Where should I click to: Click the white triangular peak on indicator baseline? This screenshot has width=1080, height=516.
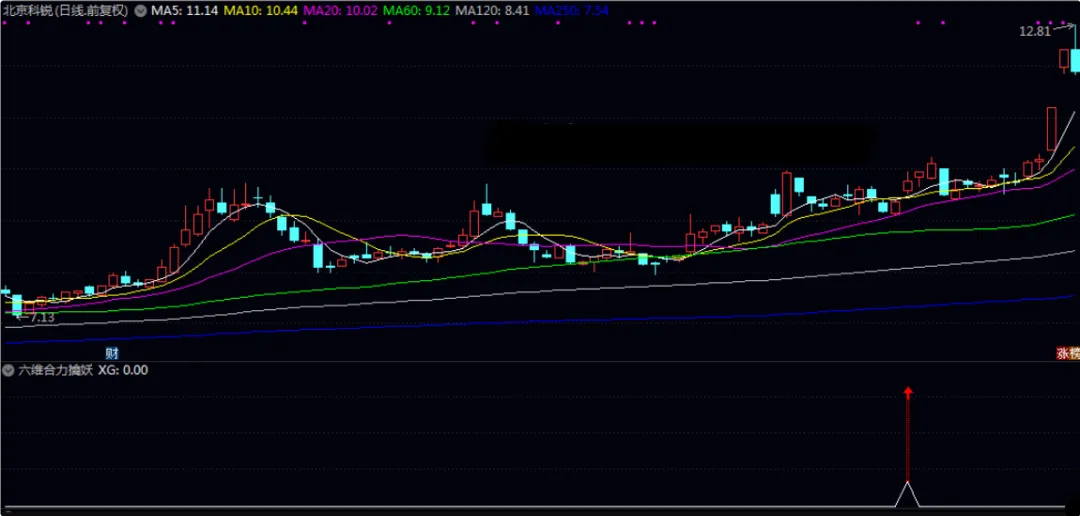908,495
